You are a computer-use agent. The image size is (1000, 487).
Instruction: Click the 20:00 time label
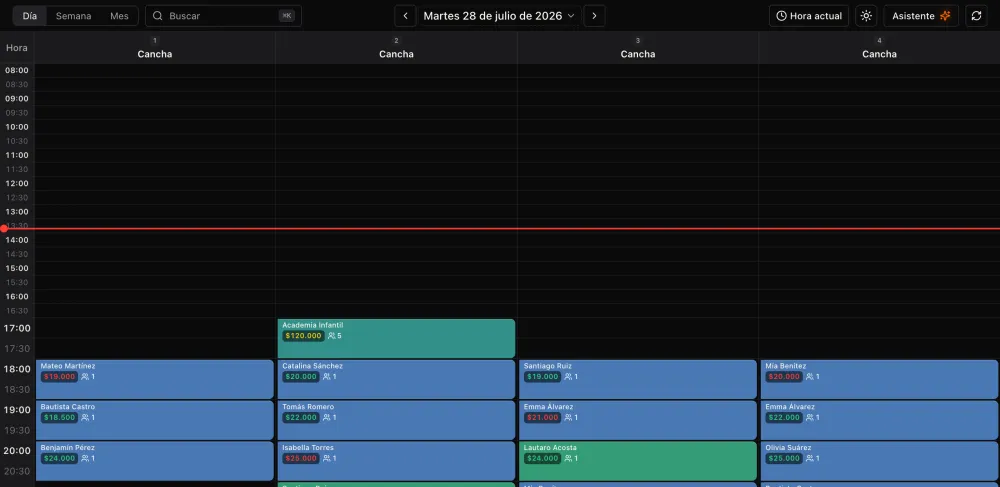pos(17,451)
